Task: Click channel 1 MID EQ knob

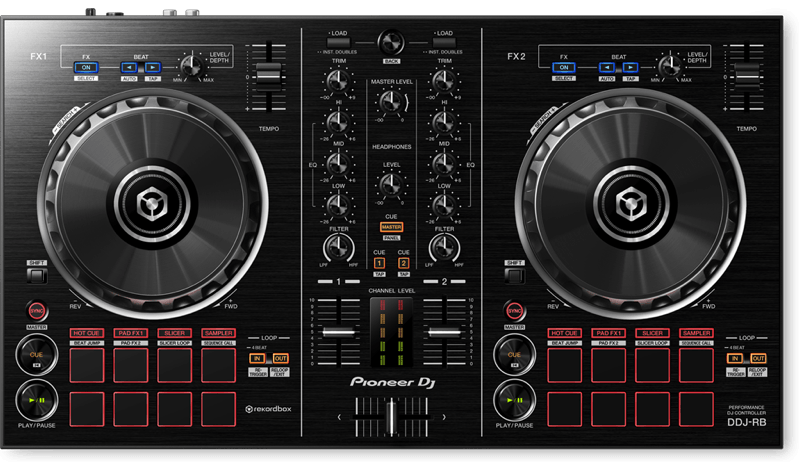Action: coord(338,164)
